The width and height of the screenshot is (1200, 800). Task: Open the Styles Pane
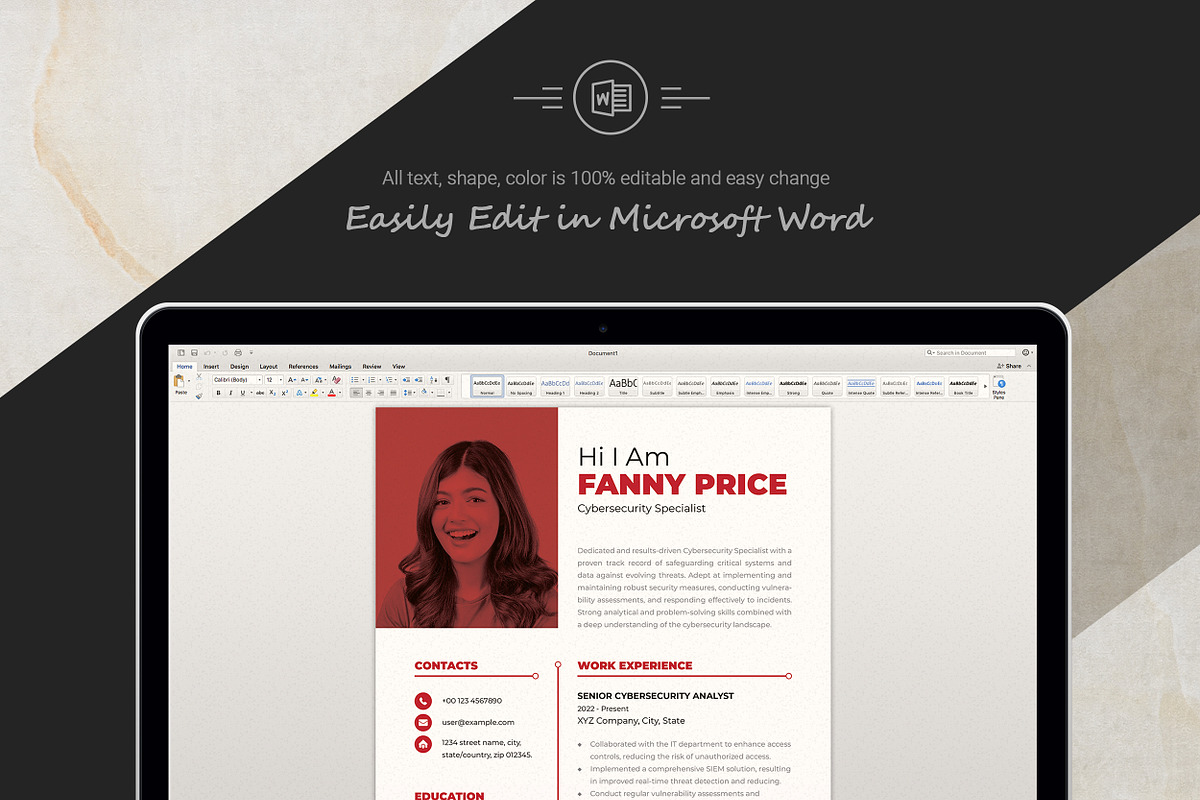(999, 387)
